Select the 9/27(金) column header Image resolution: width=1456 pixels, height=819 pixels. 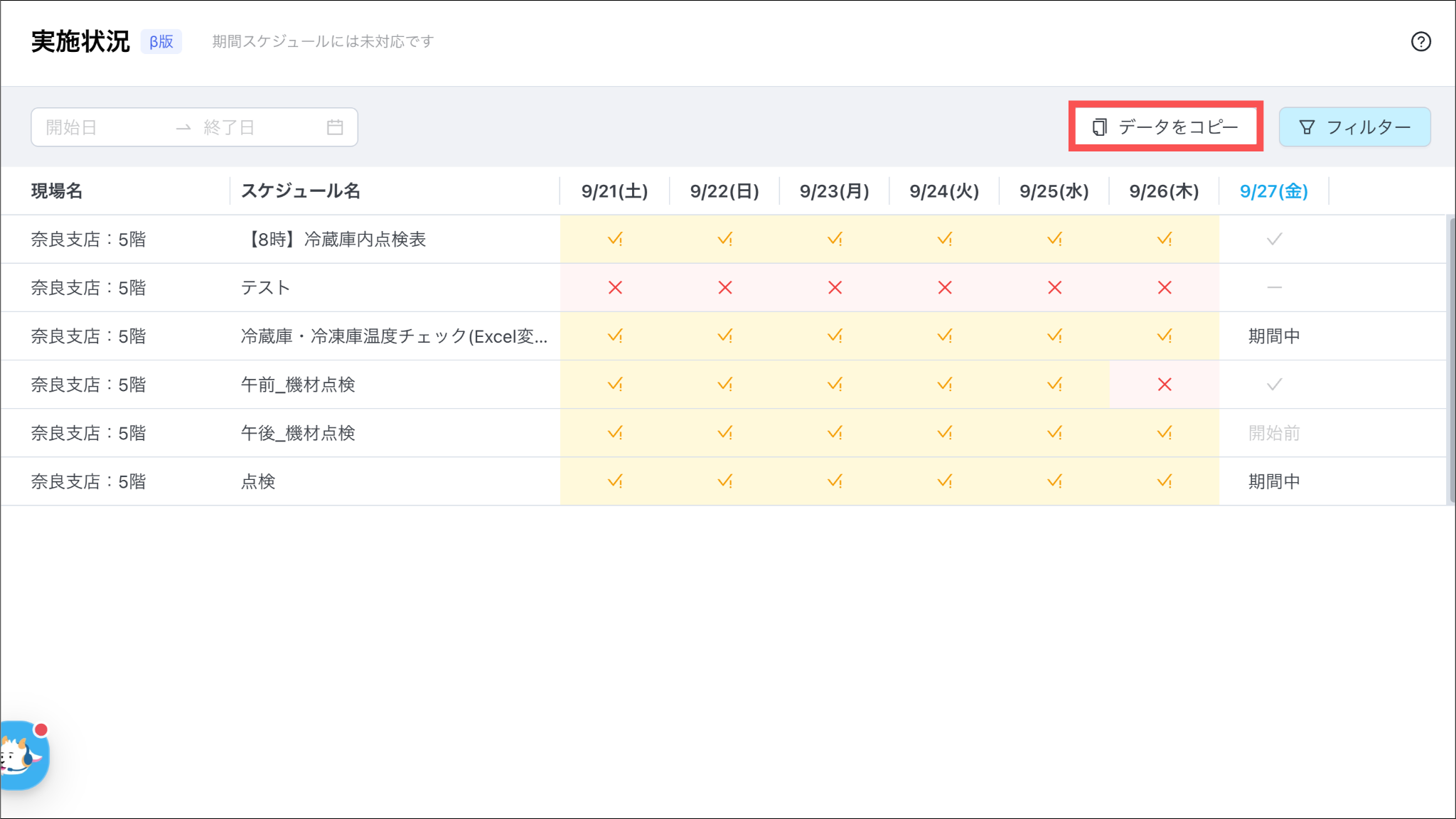(1273, 191)
